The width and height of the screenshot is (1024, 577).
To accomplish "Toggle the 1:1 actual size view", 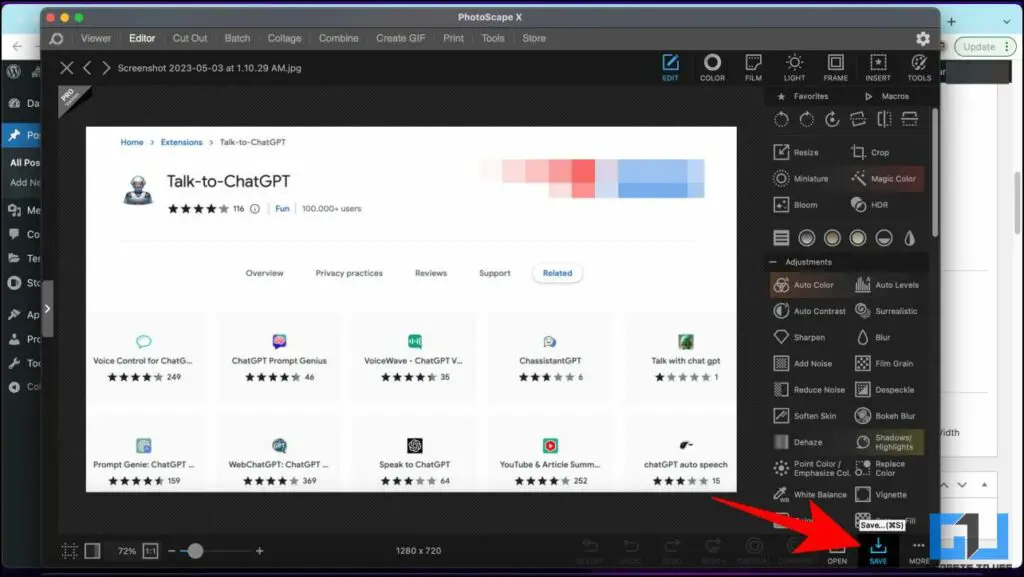I will (x=150, y=551).
